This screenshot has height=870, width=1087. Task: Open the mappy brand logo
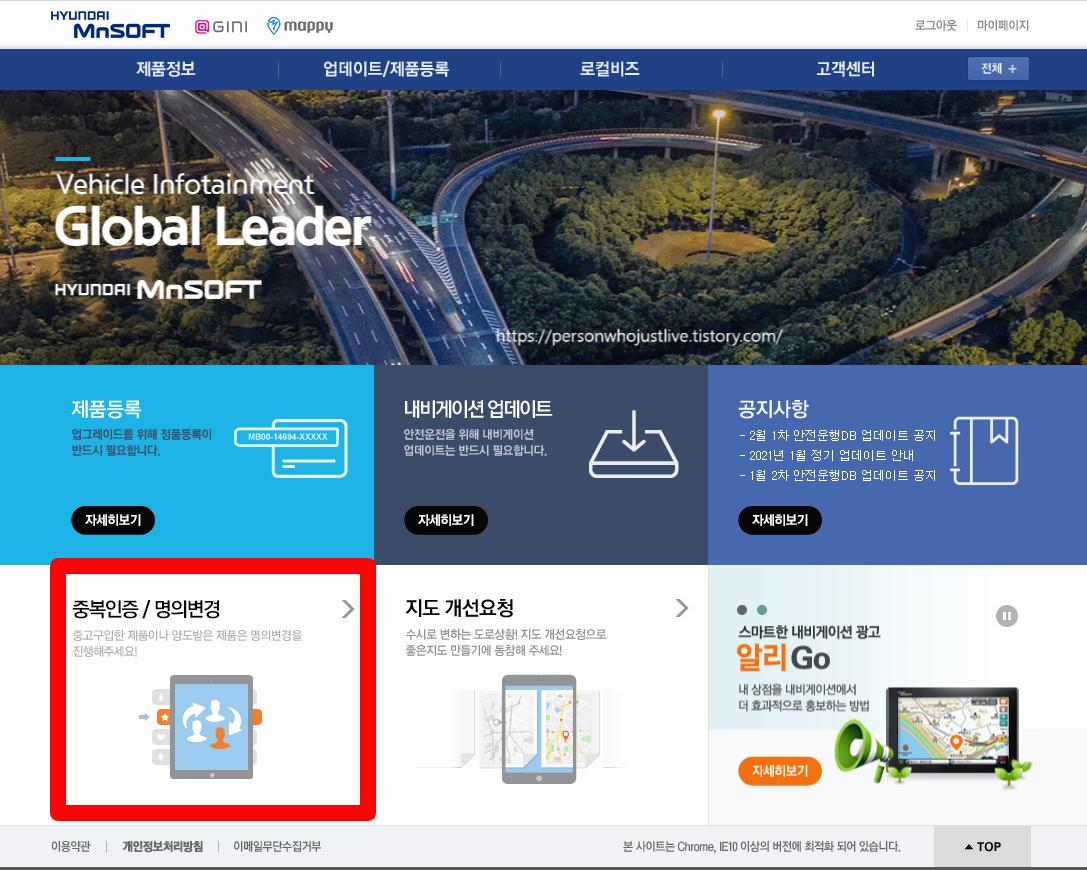(299, 26)
